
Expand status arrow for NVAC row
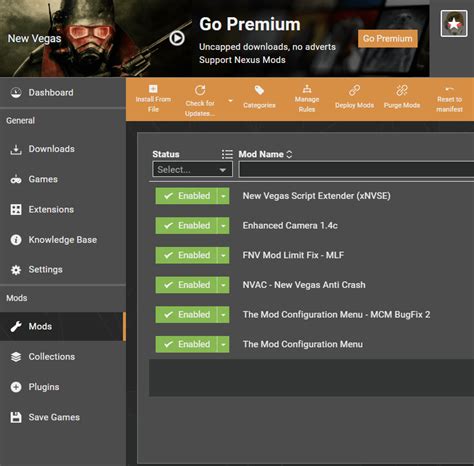223,285
